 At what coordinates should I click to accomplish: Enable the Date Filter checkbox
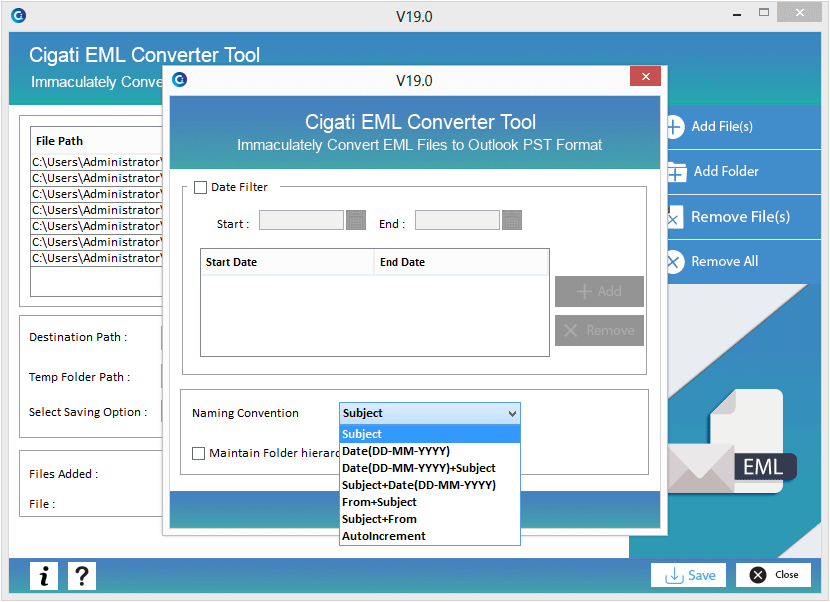pyautogui.click(x=201, y=187)
